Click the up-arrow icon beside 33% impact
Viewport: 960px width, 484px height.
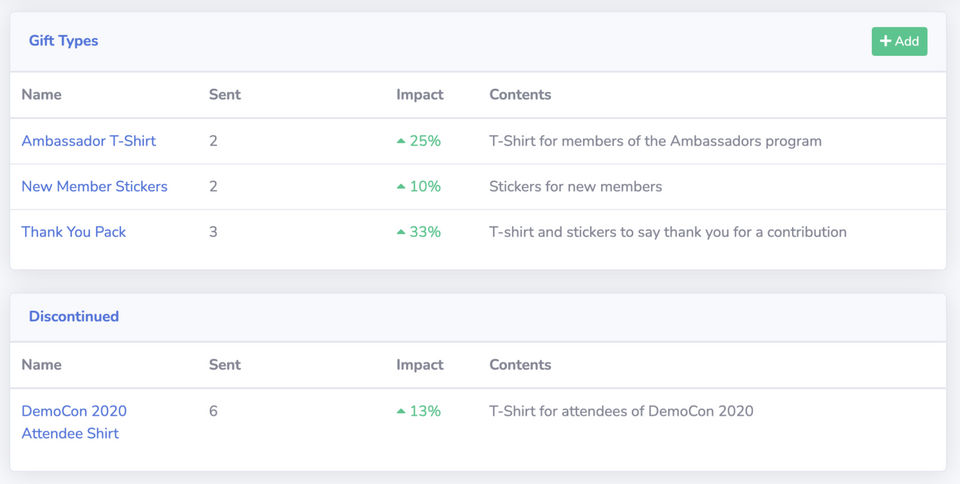pos(401,232)
